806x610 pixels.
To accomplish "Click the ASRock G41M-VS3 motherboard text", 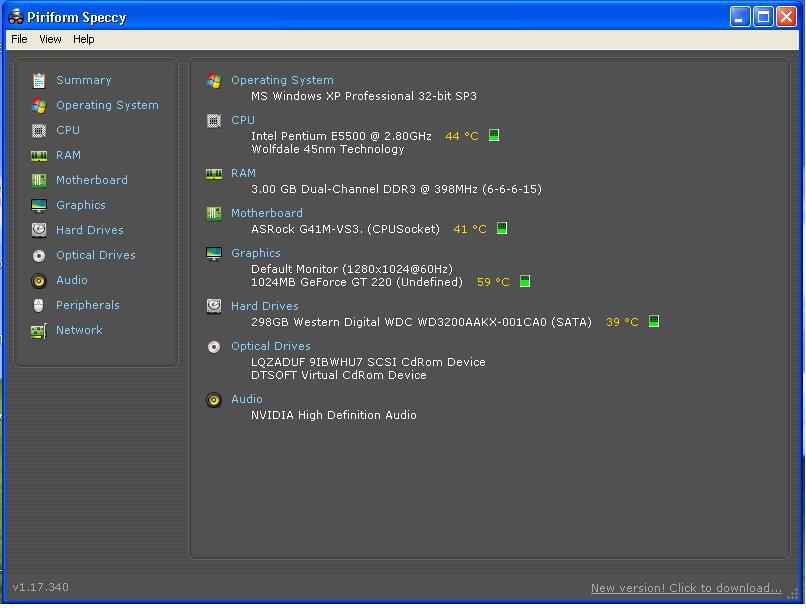I will click(345, 229).
